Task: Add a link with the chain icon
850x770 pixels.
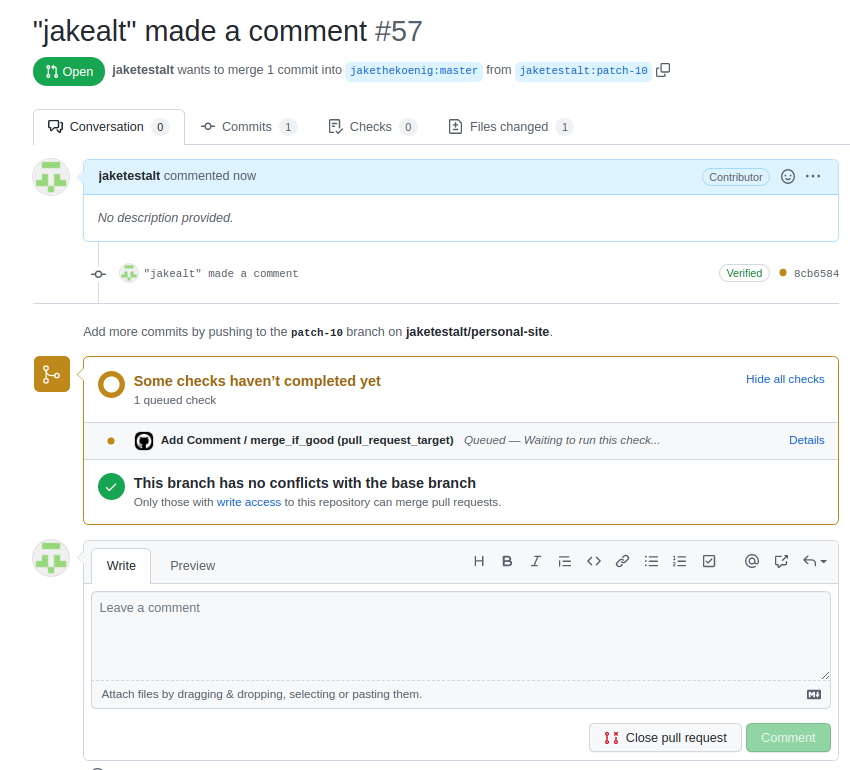Action: [622, 561]
